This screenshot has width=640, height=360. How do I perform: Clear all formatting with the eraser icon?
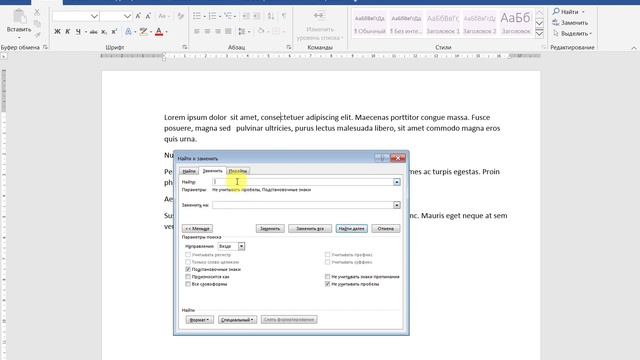pyautogui.click(x=180, y=16)
